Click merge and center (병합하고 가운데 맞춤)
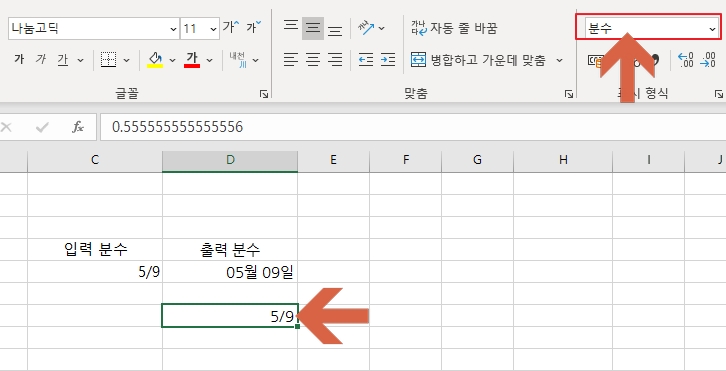This screenshot has width=726, height=371. click(x=478, y=60)
